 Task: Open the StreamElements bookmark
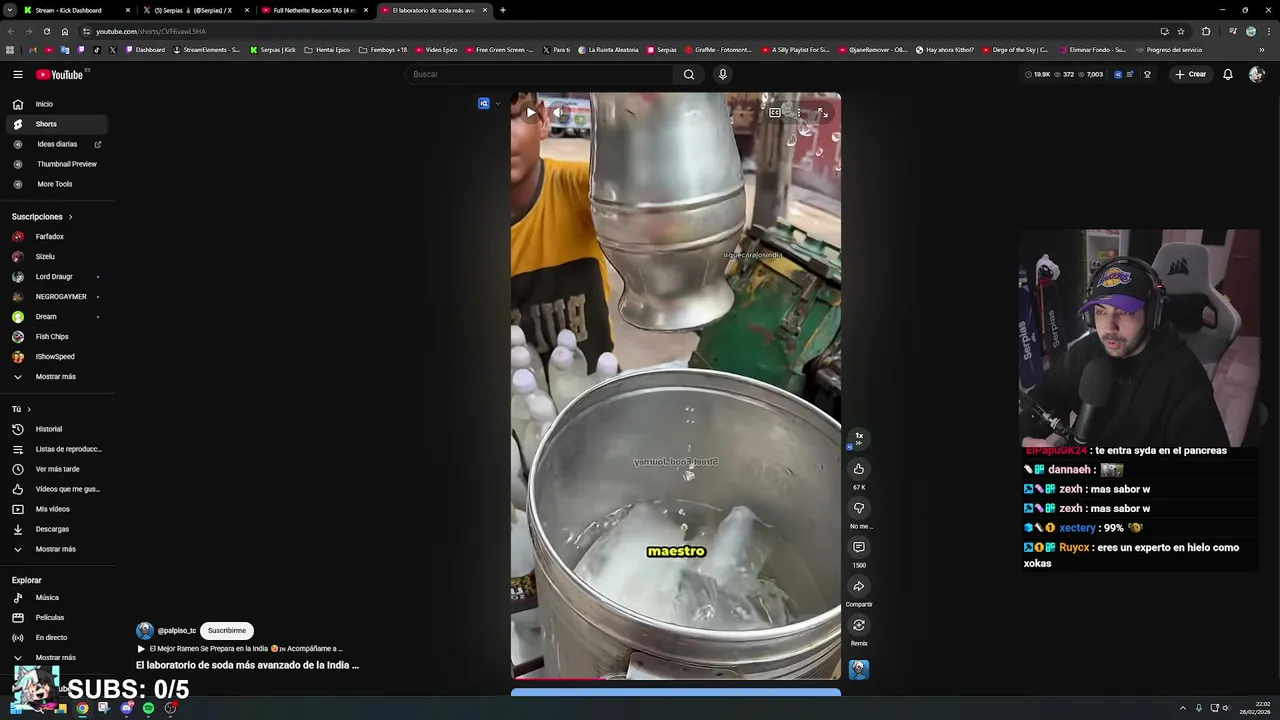tap(207, 50)
